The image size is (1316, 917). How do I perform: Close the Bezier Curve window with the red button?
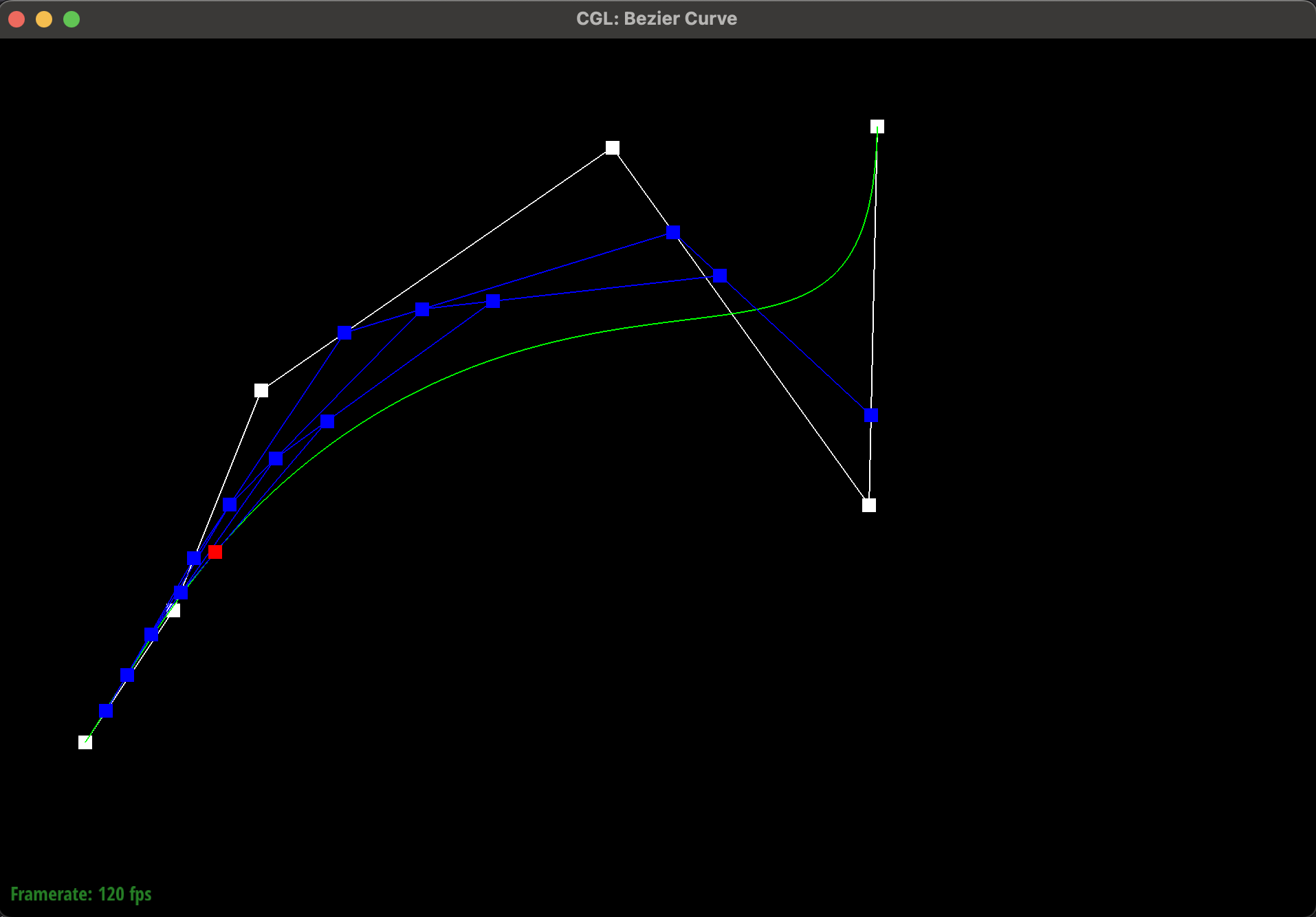click(17, 19)
